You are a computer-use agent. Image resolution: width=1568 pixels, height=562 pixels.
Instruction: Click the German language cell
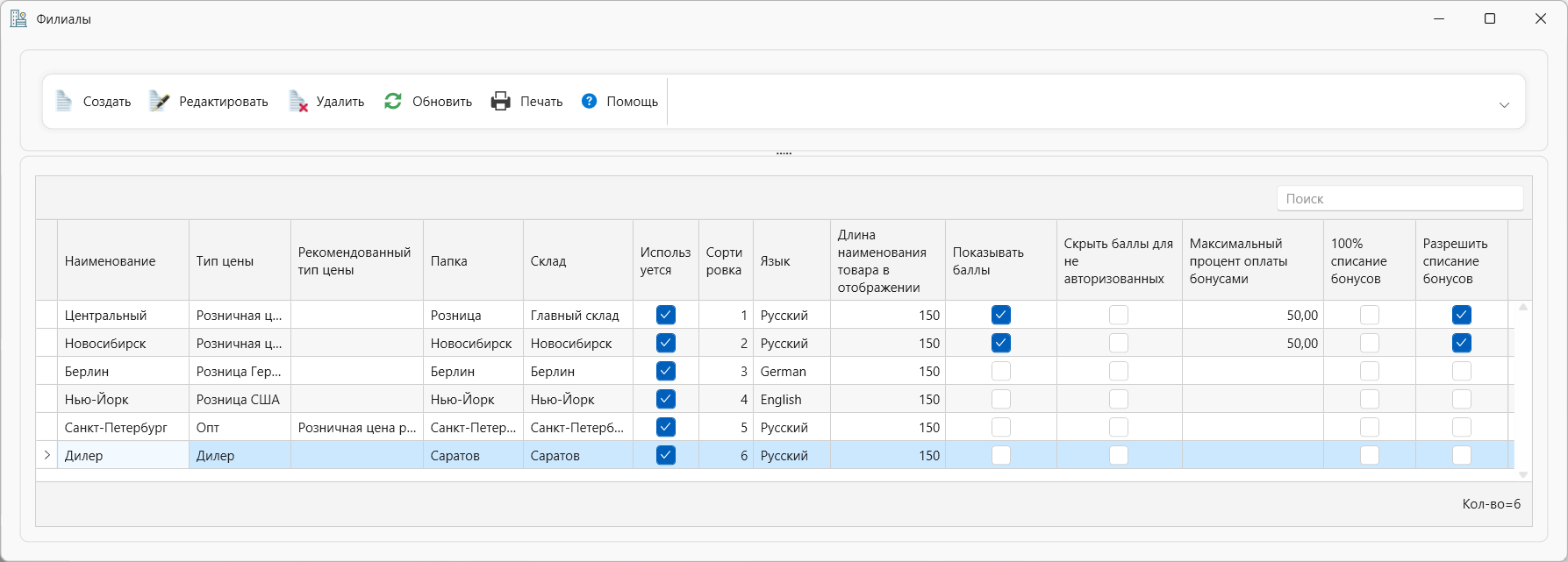tap(791, 371)
